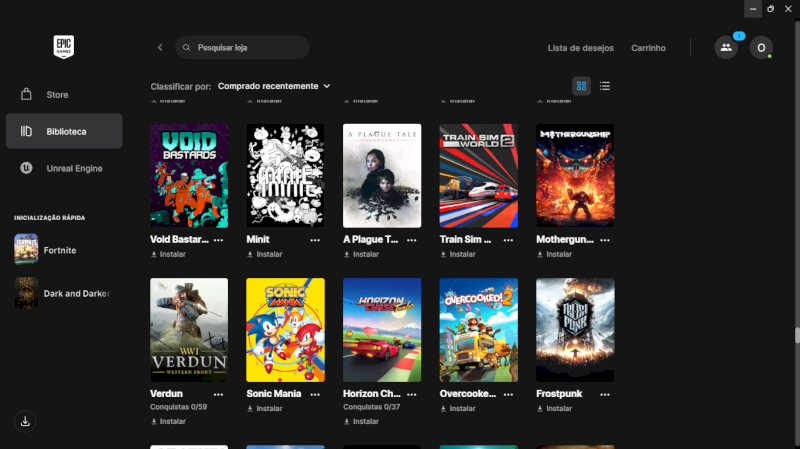
Task: Switch to list view
Action: coord(605,86)
